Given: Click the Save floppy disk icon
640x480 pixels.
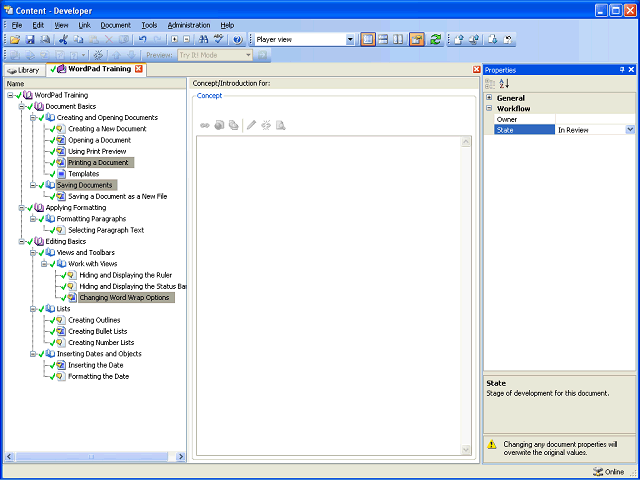Looking at the screenshot, I should [x=30, y=40].
